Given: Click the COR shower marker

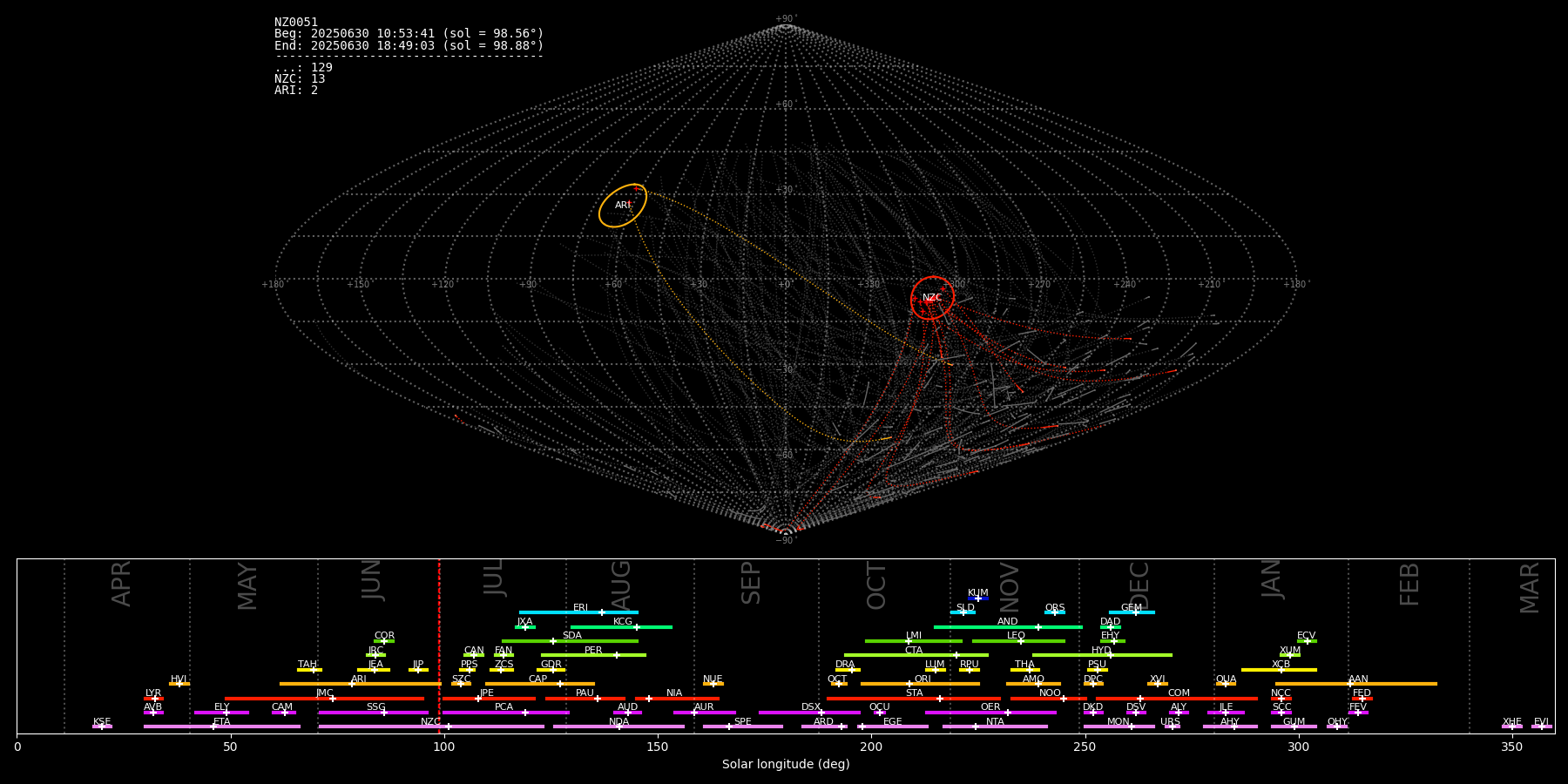Looking at the screenshot, I should 384,641.
